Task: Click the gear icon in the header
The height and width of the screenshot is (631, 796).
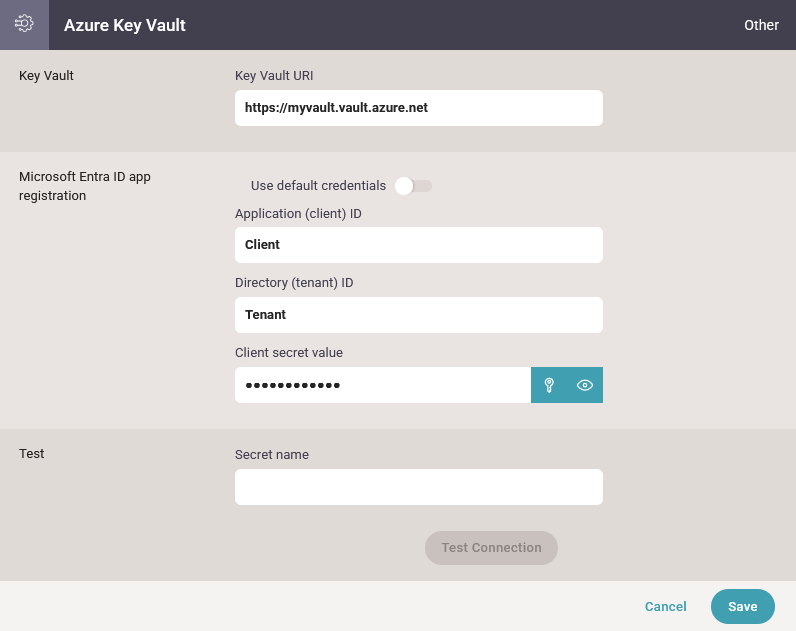Action: point(24,24)
